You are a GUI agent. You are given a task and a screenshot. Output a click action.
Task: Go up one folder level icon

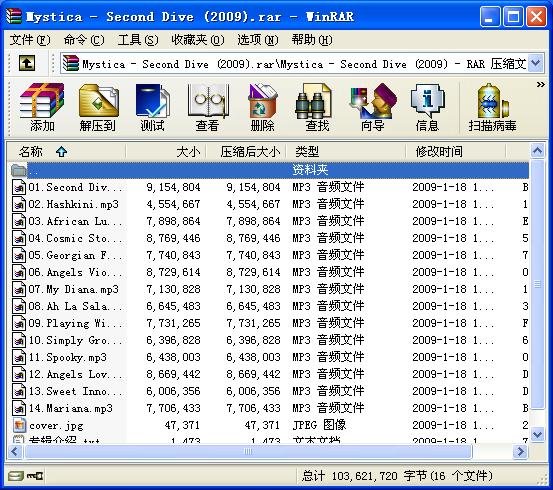click(26, 63)
